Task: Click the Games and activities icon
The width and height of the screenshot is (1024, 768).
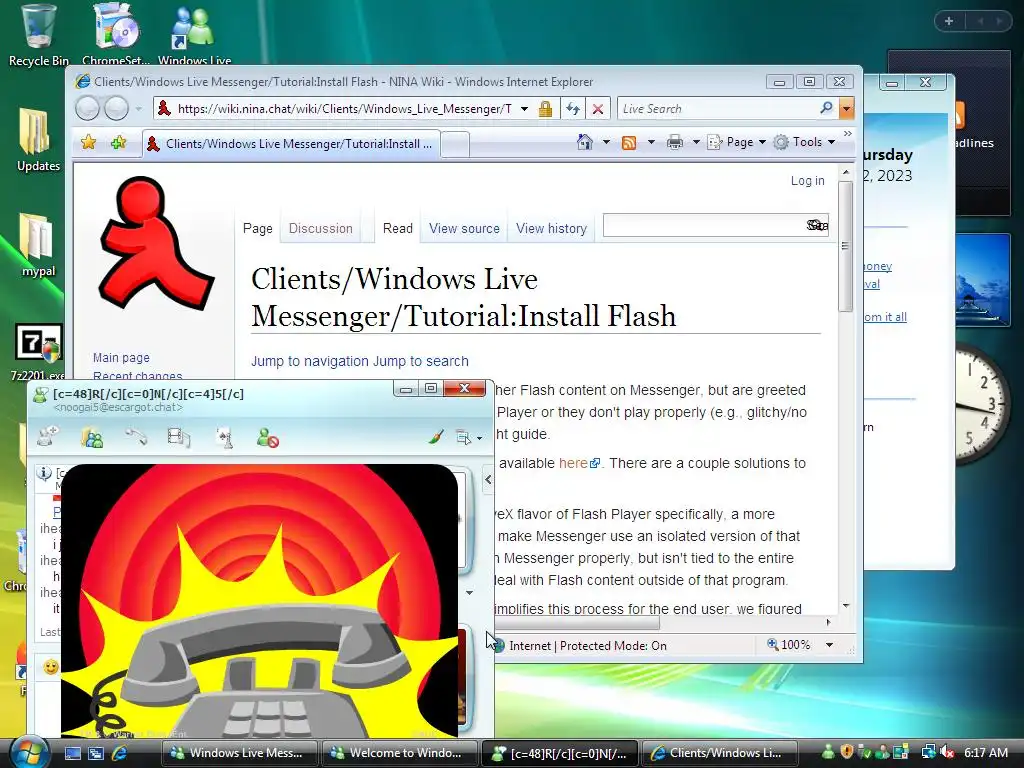Action: (x=224, y=438)
